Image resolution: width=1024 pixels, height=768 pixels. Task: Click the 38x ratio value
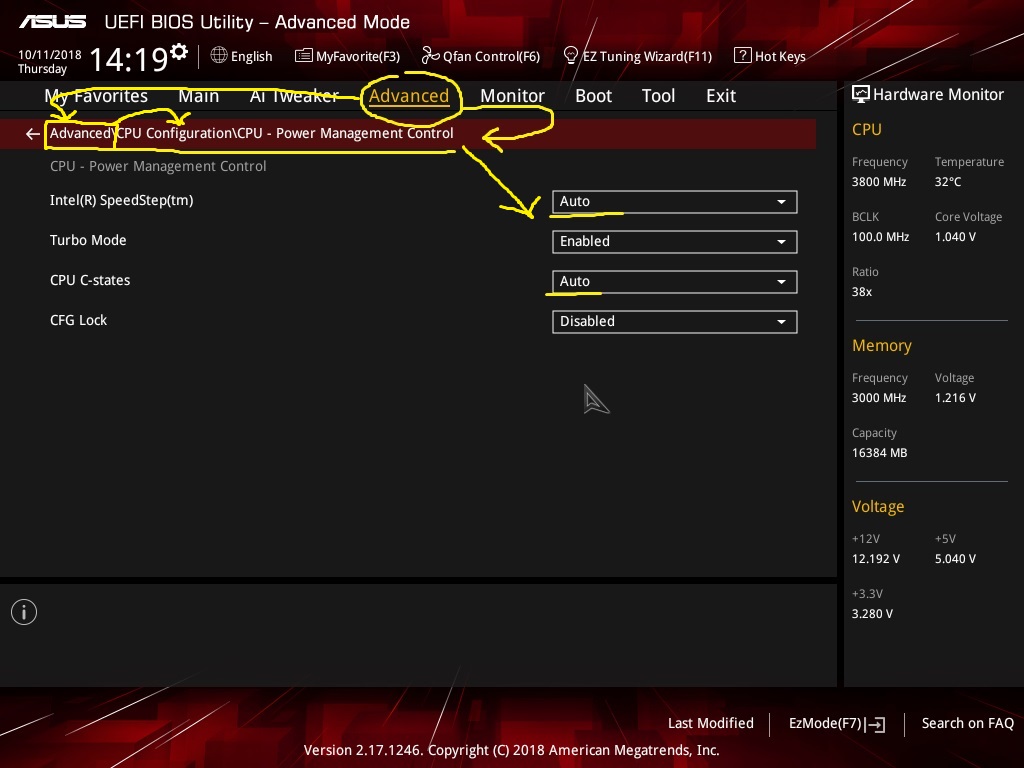point(862,291)
